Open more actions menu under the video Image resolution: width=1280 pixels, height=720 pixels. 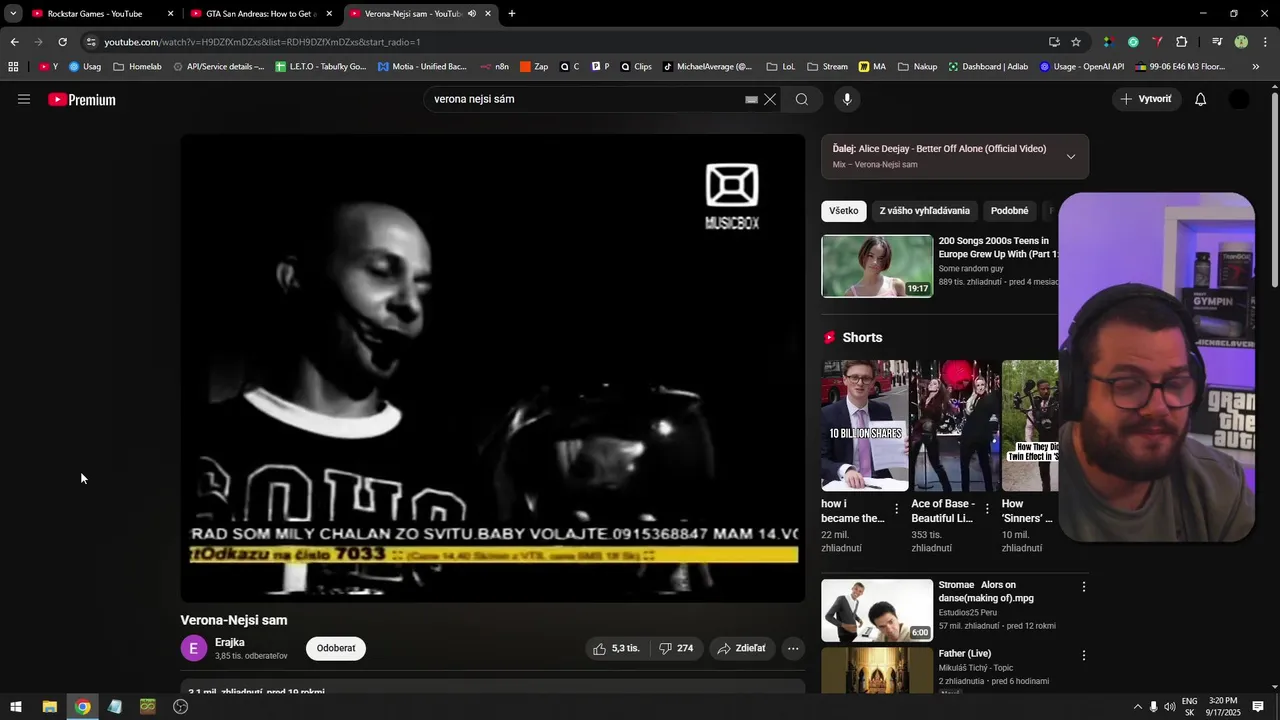pos(793,648)
